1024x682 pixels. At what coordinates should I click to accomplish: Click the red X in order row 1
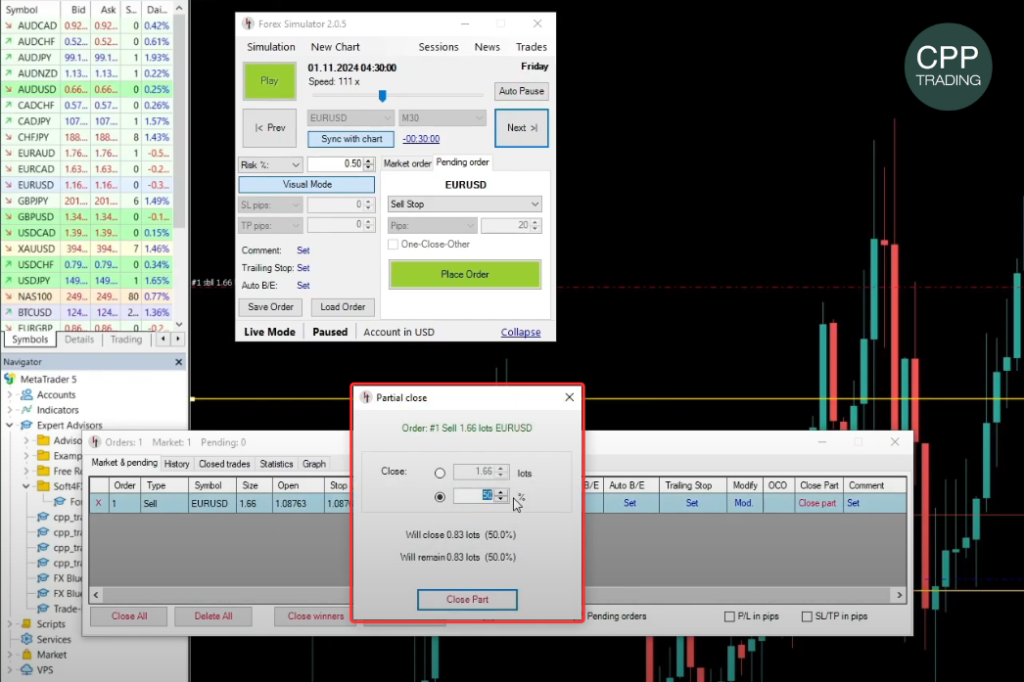coord(99,504)
